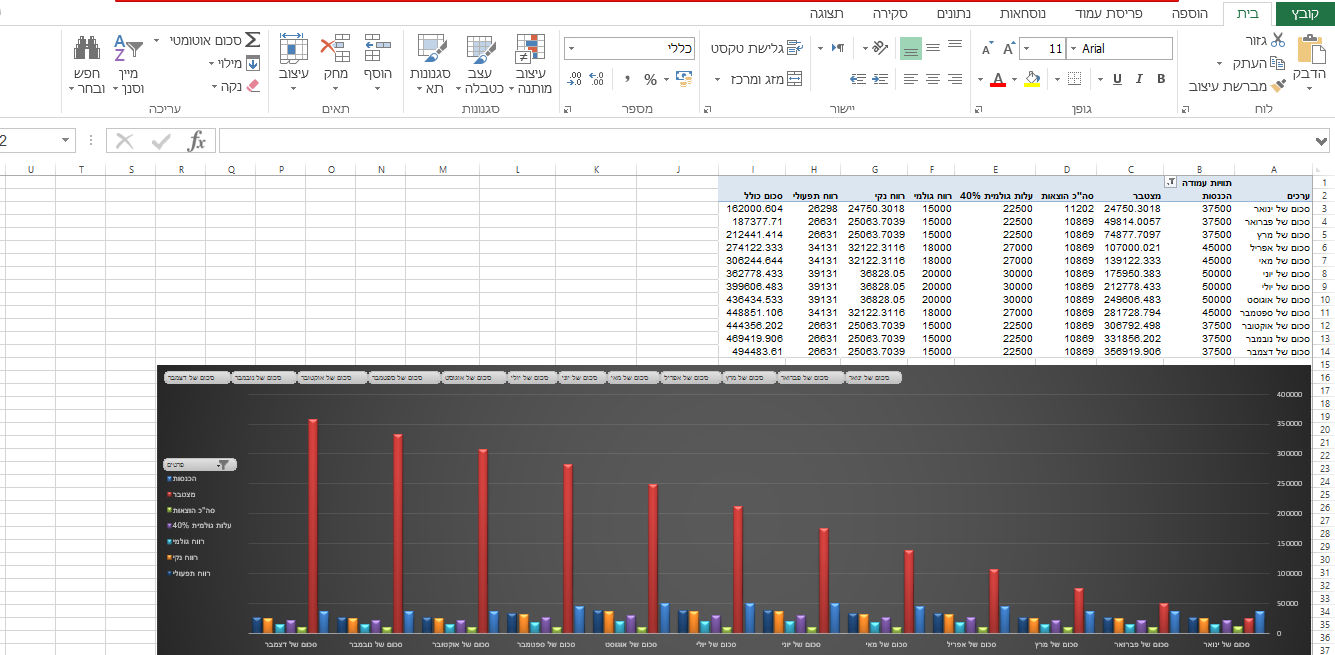
Task: Click the Merge and Center (מזג ומרכז) icon
Action: tap(794, 79)
